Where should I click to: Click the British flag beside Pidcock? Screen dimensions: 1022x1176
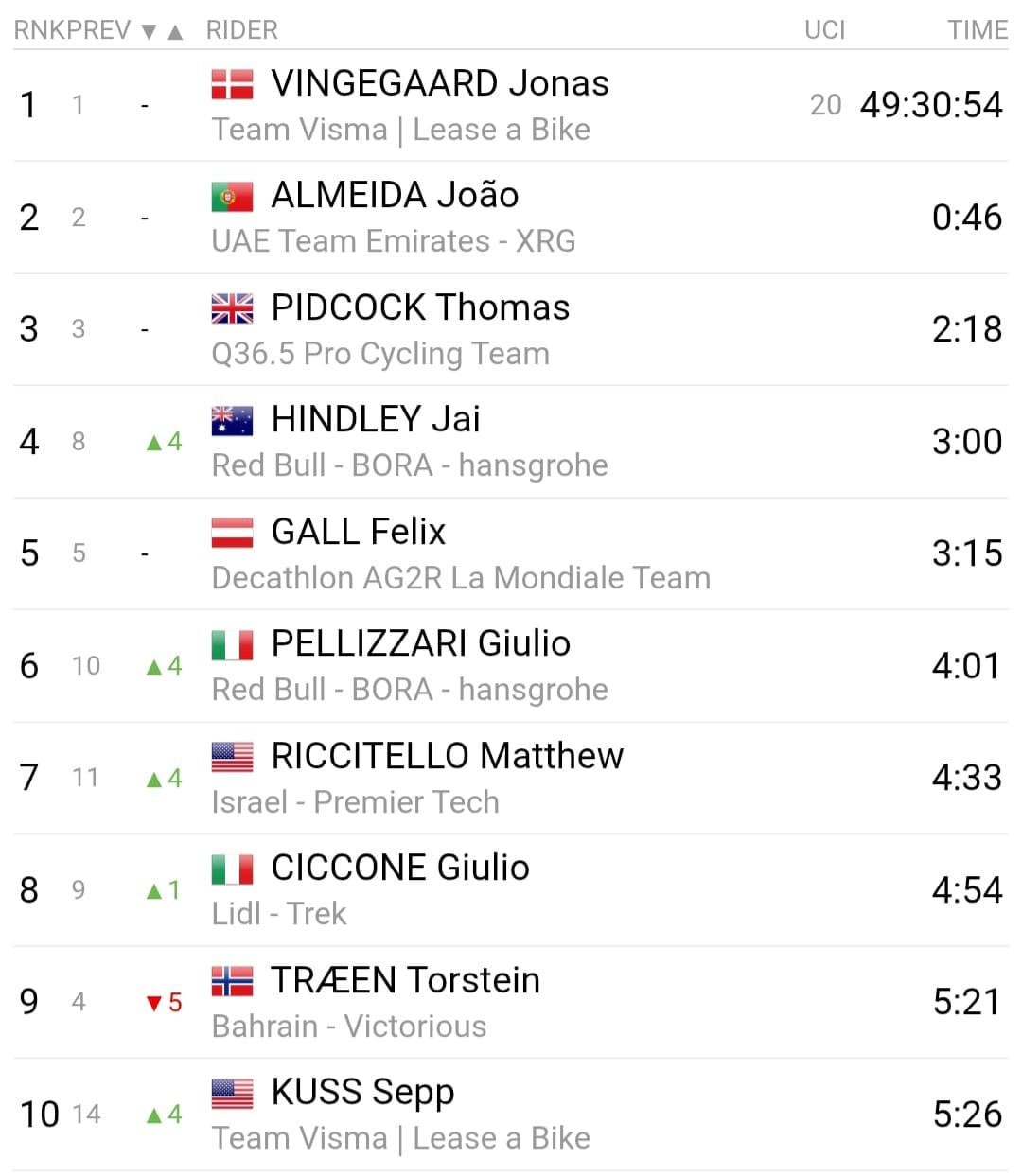pyautogui.click(x=232, y=308)
